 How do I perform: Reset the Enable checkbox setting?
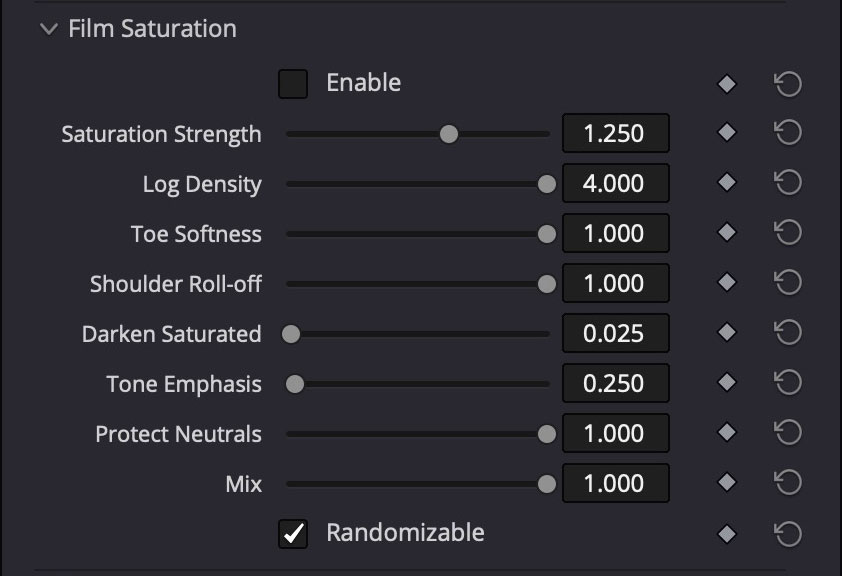(788, 84)
